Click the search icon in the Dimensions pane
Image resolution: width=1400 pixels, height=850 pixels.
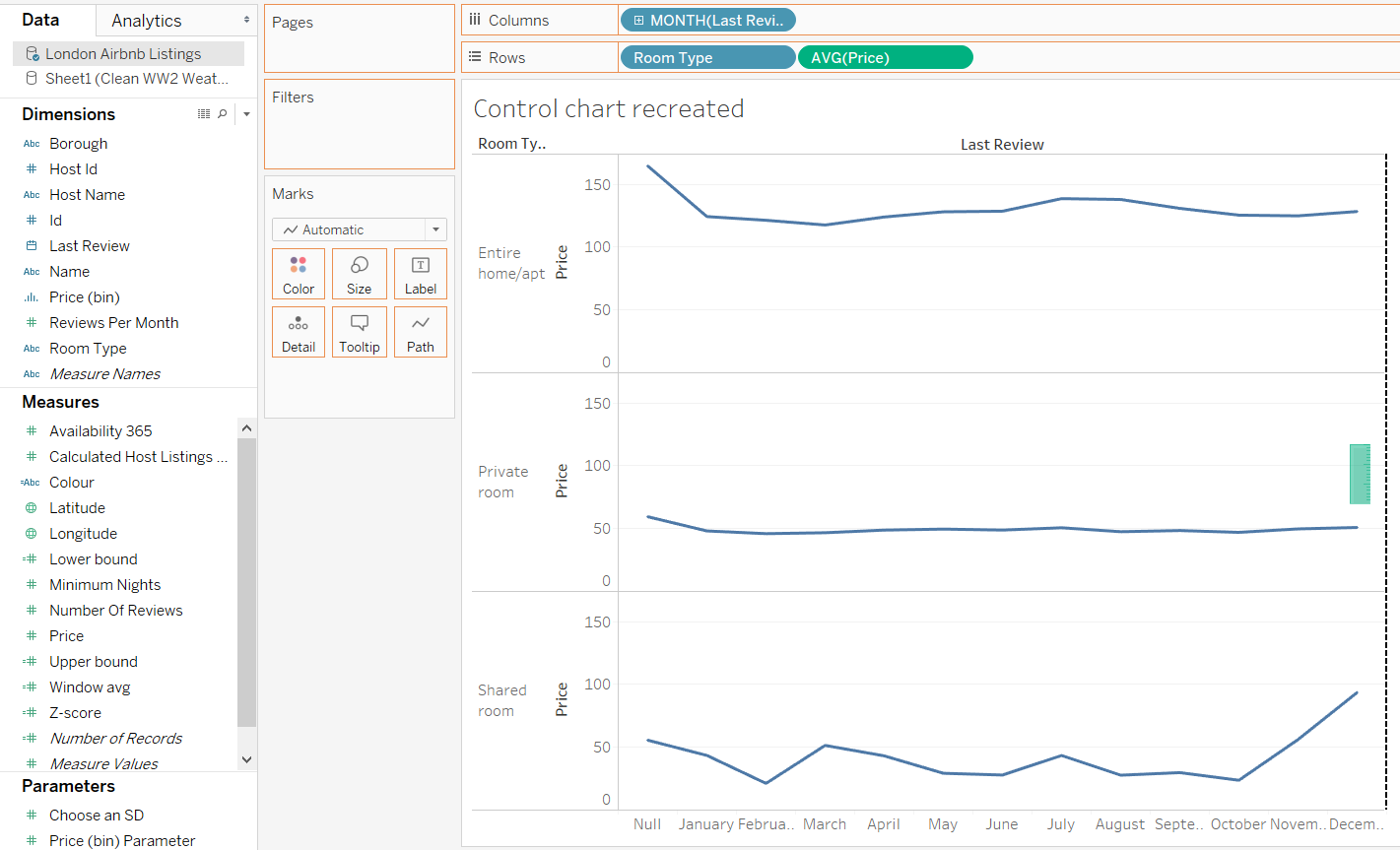pos(221,114)
